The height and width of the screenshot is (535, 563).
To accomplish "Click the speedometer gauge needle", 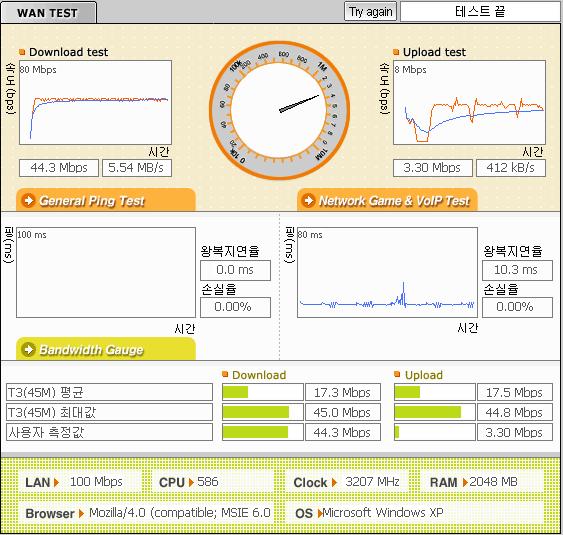I will pos(299,103).
